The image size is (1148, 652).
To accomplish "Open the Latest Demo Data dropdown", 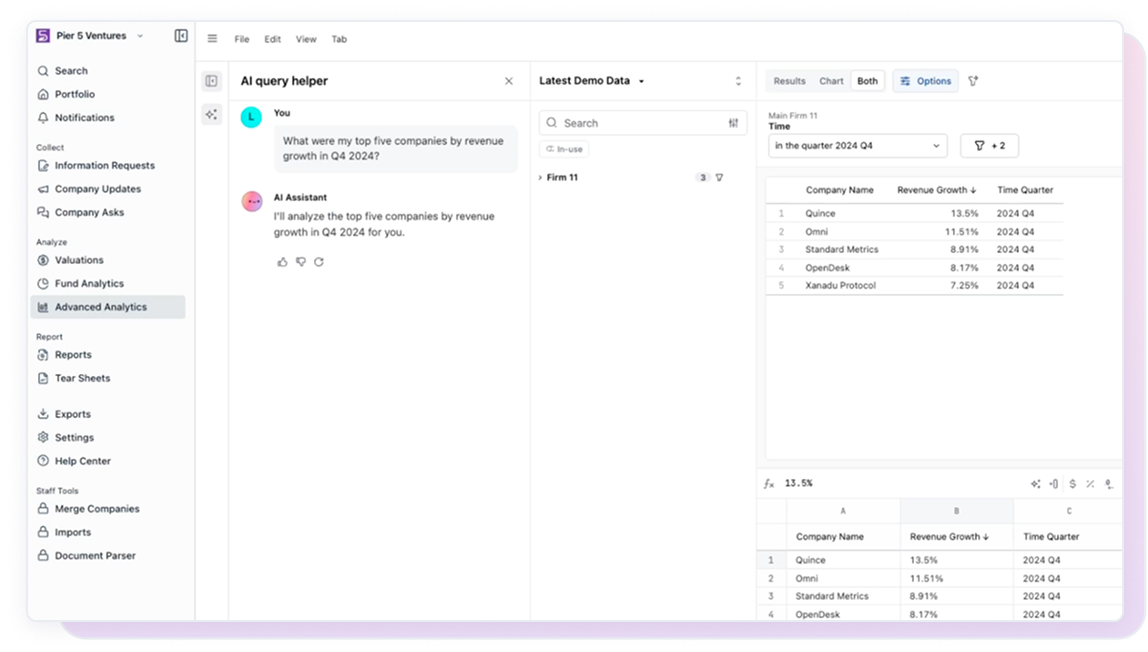I will [x=592, y=81].
